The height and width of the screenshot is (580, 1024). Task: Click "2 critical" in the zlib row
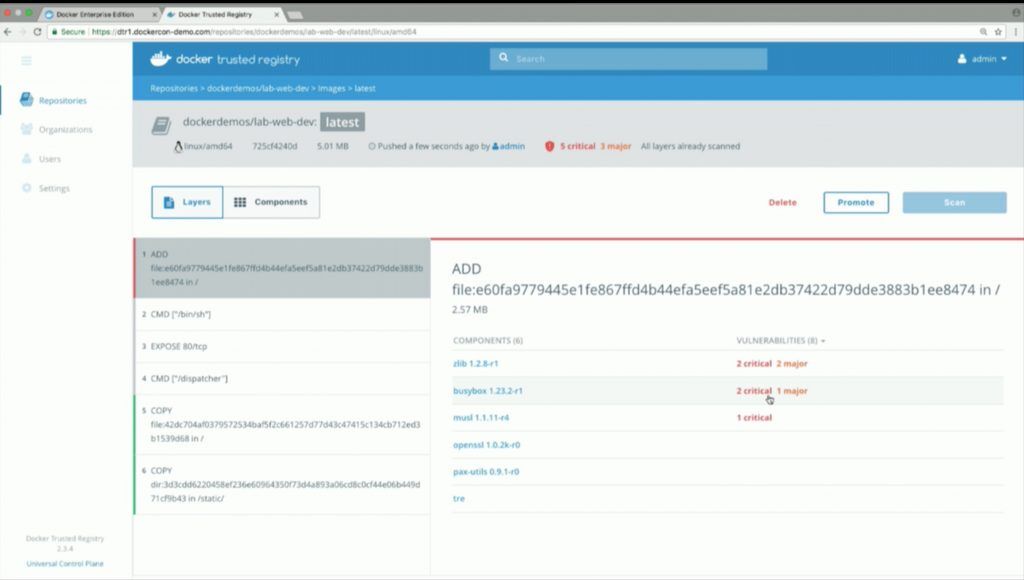tap(754, 363)
